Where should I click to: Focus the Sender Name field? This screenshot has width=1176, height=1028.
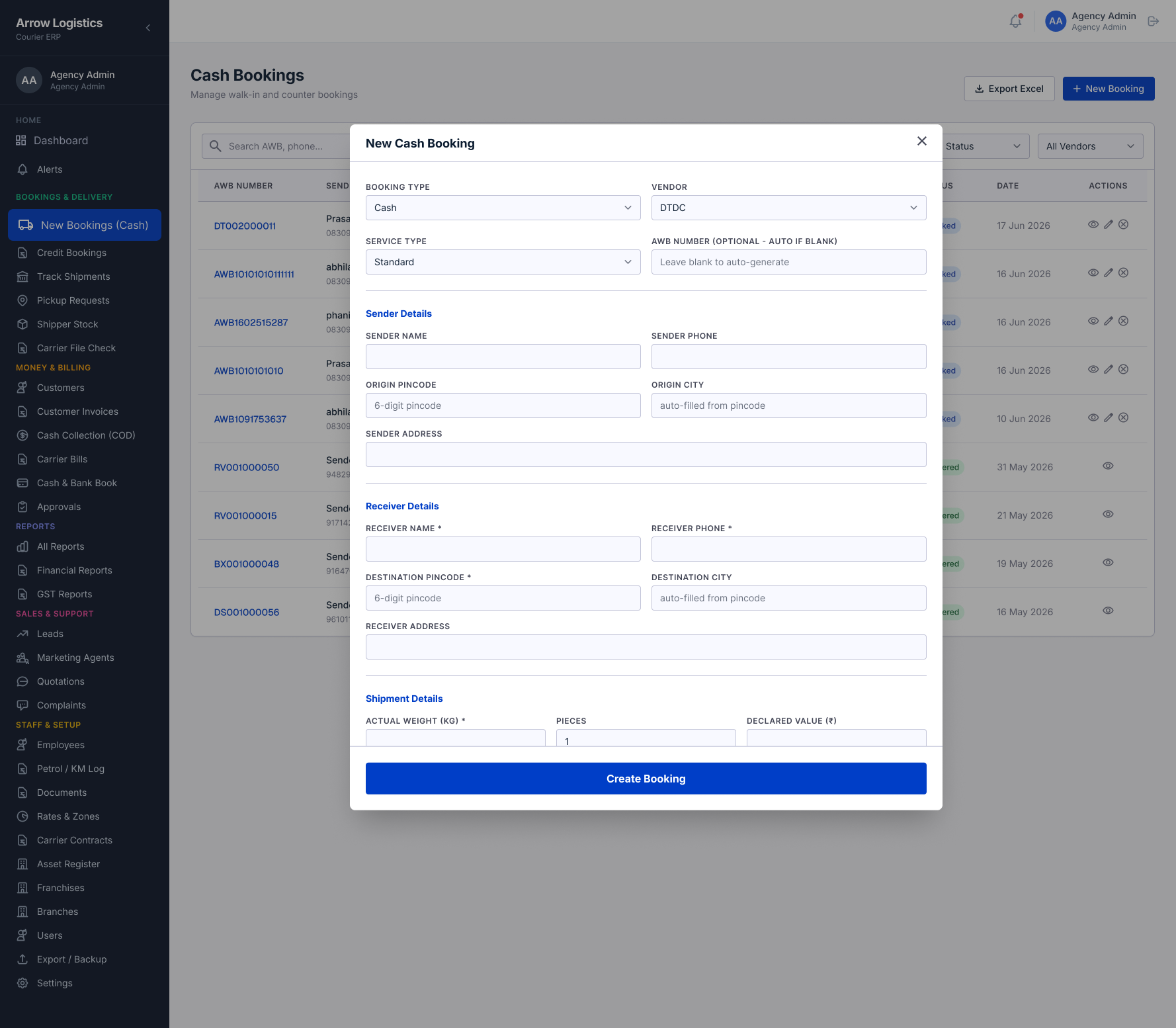pos(503,357)
